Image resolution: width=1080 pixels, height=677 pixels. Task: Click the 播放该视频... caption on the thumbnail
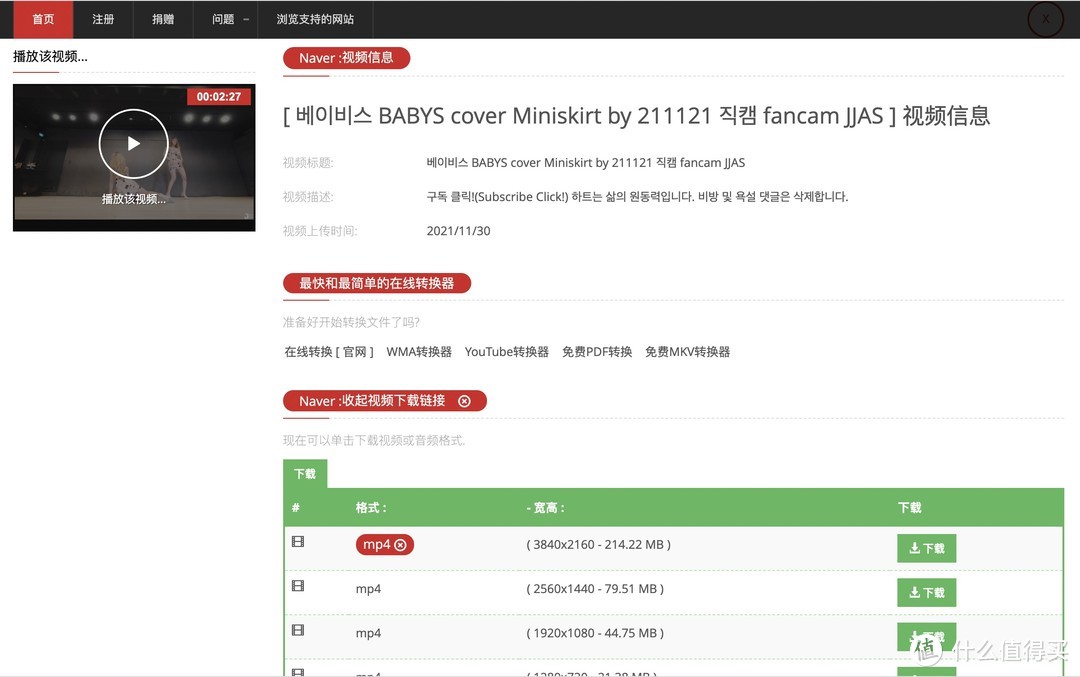(134, 199)
